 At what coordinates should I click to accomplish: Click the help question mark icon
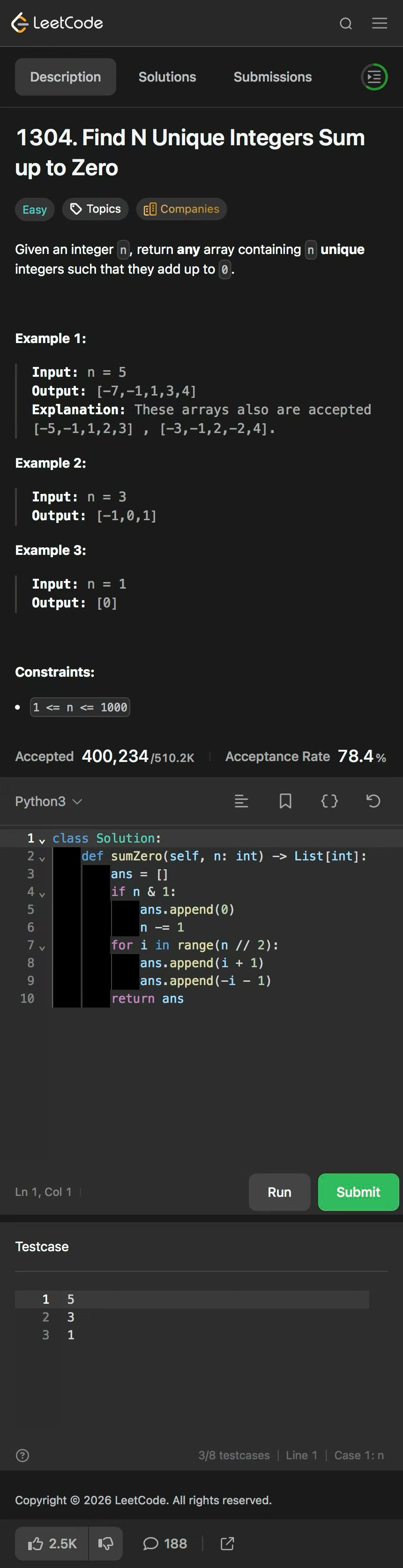point(22,1456)
